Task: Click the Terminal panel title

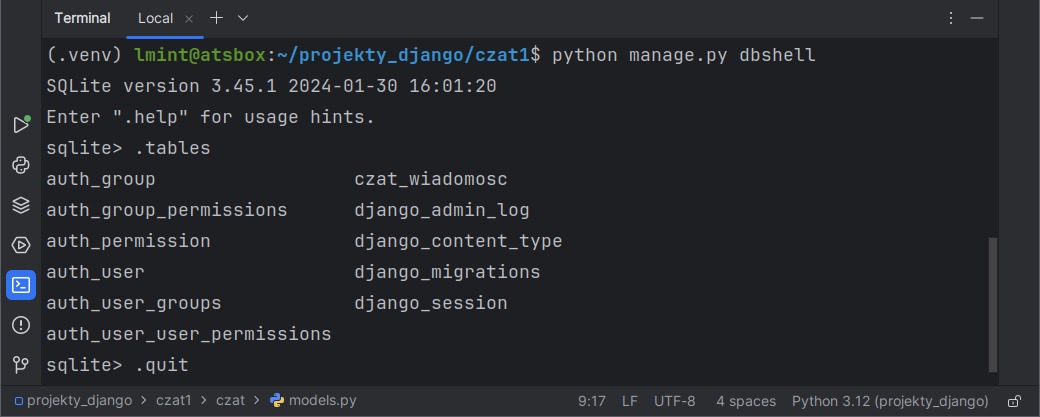Action: [x=82, y=19]
